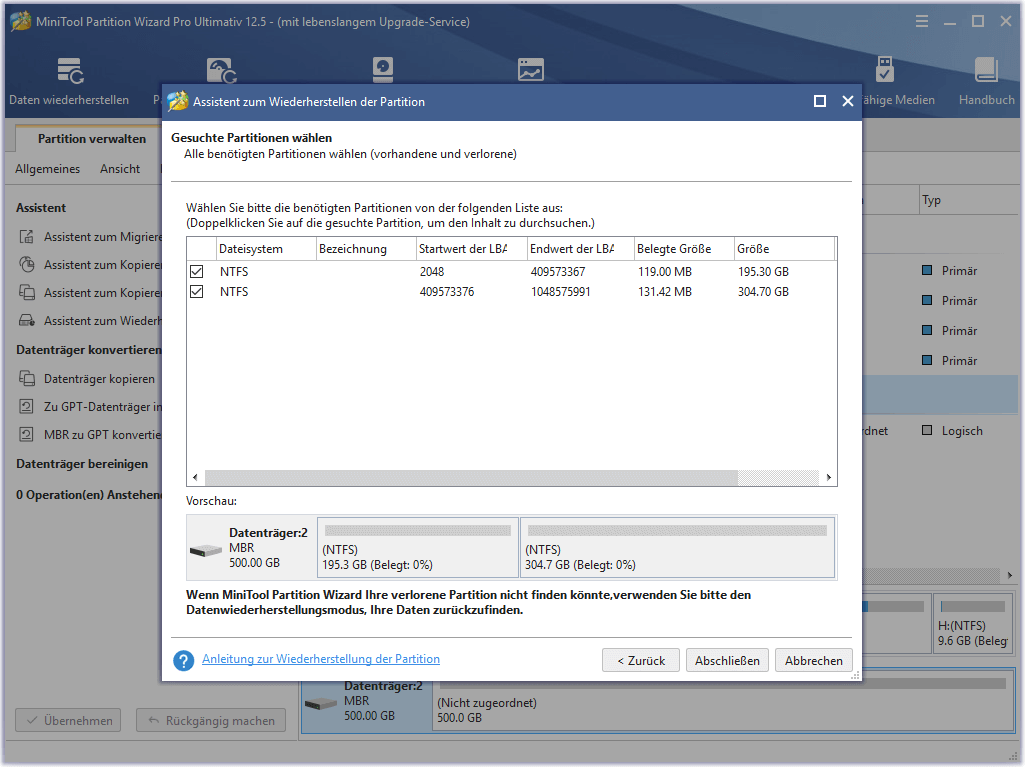This screenshot has width=1026, height=768.
Task: Click the list's left scroll arrow
Action: coord(195,478)
